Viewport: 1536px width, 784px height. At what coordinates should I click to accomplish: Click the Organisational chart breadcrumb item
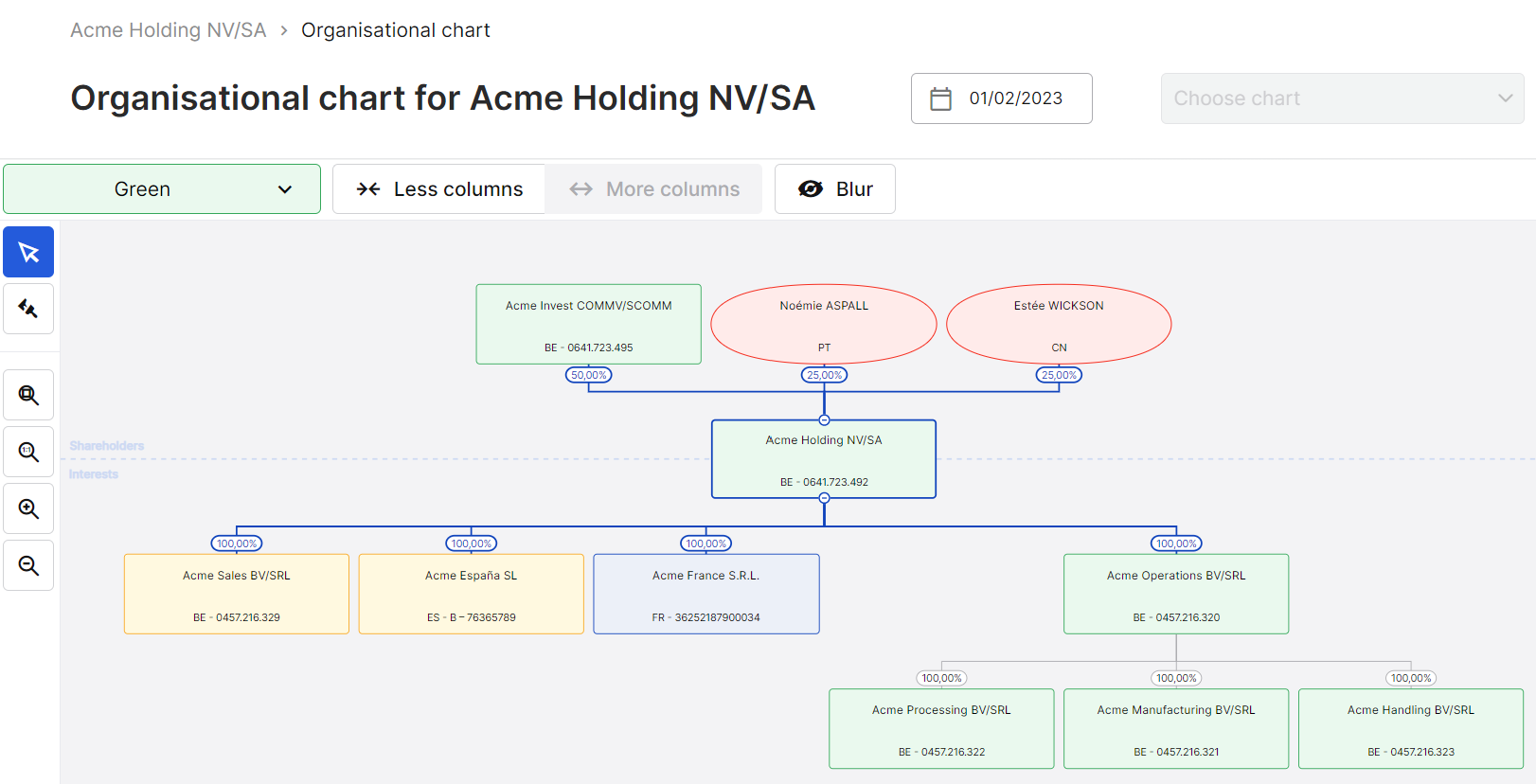tap(395, 29)
